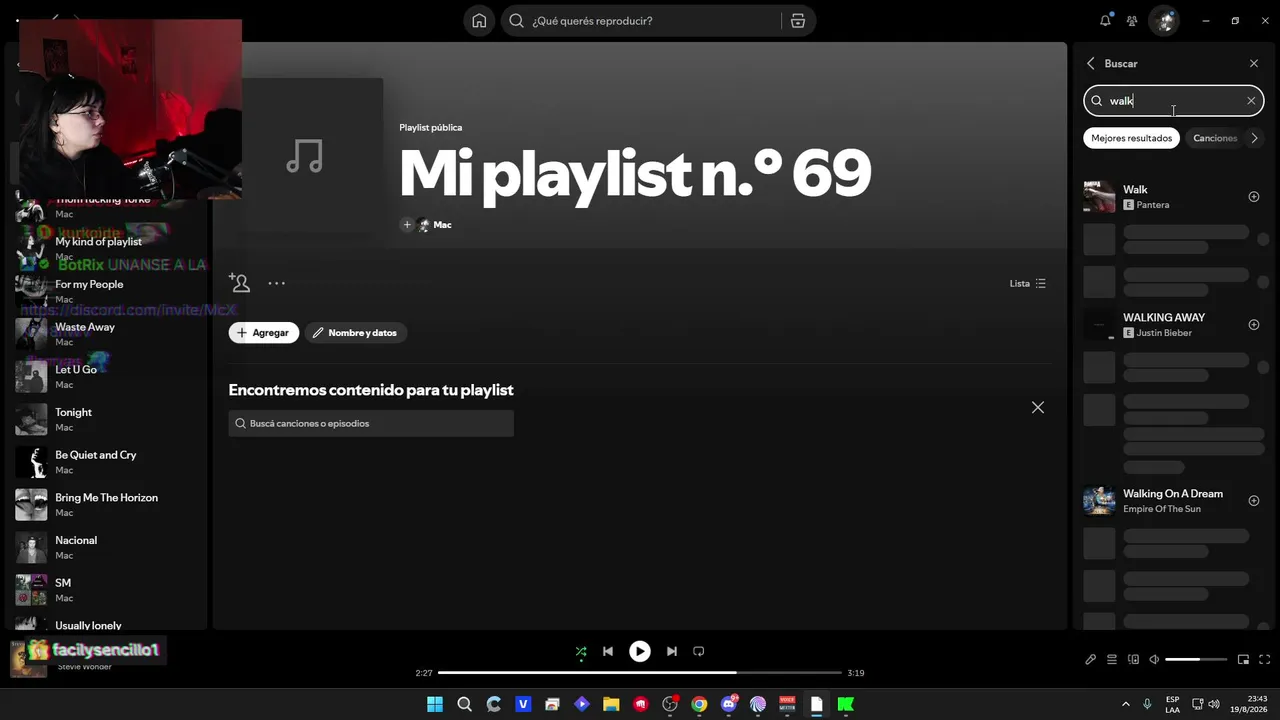Open the notifications bell

1105,21
